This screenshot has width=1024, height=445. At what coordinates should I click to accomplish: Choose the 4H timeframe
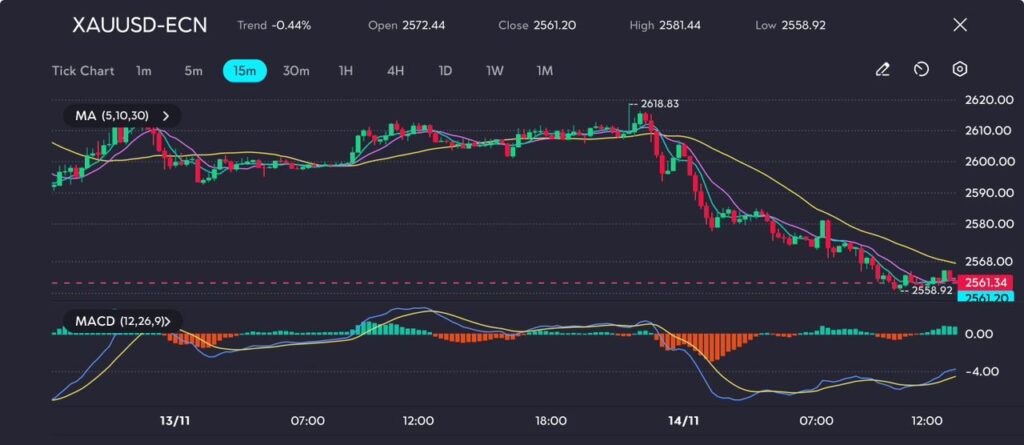pos(395,71)
